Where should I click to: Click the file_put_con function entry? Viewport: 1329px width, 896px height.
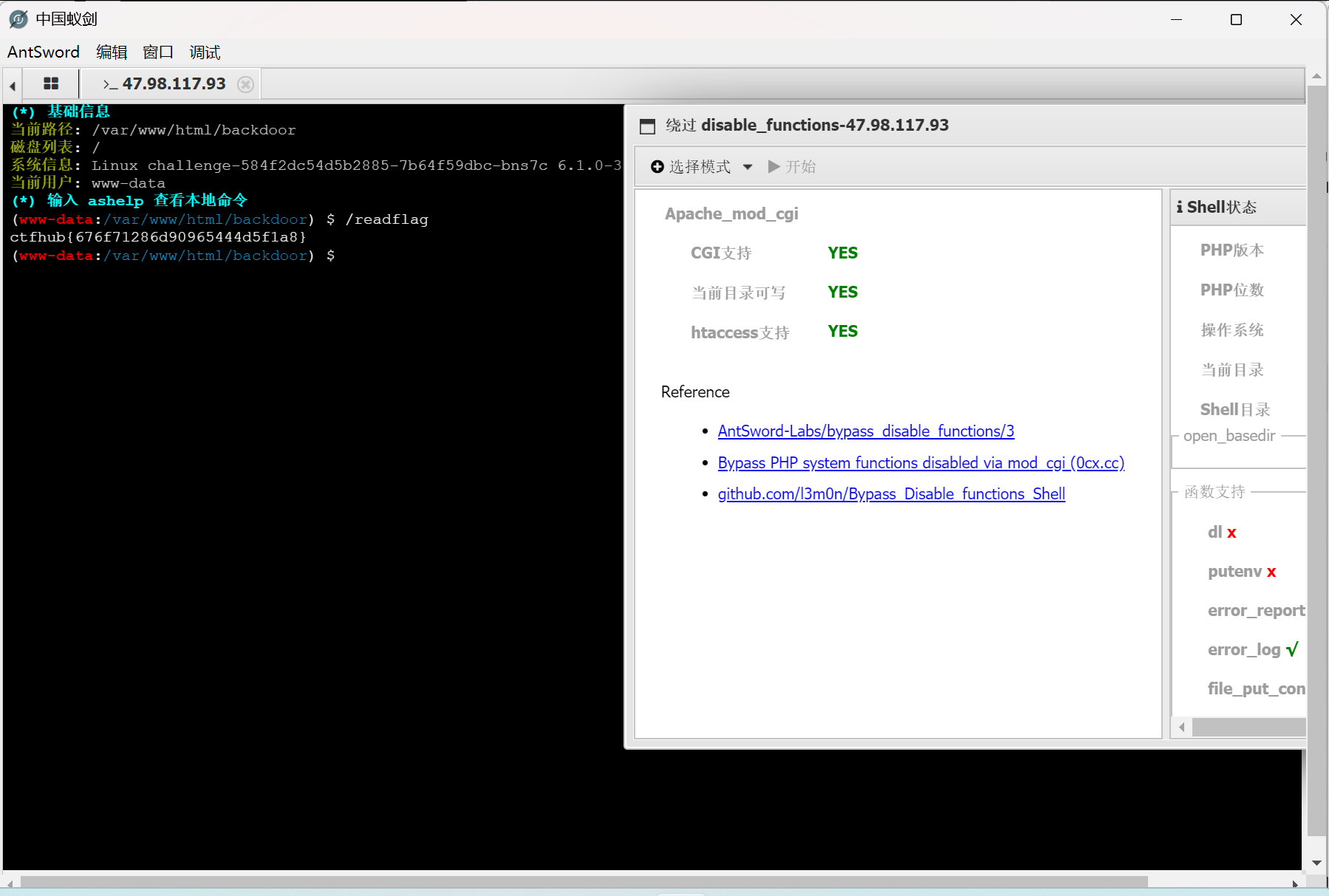tap(1257, 689)
